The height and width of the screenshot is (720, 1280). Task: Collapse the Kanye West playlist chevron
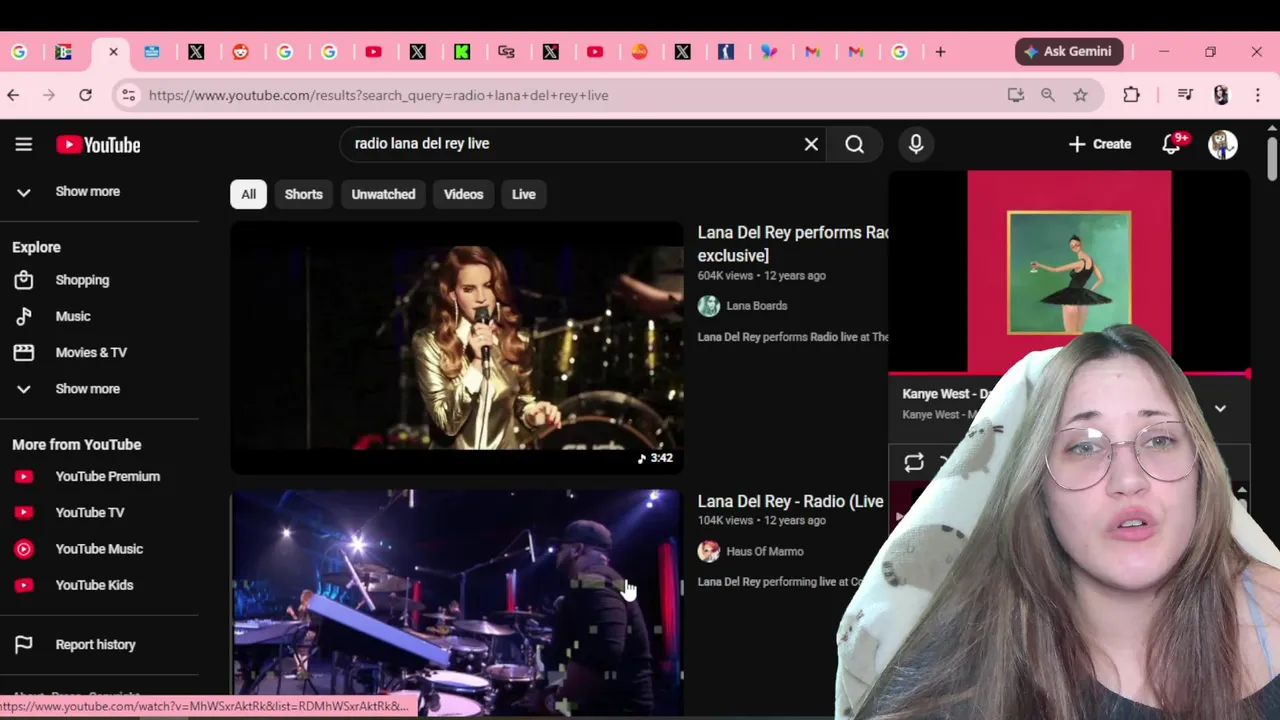1220,408
